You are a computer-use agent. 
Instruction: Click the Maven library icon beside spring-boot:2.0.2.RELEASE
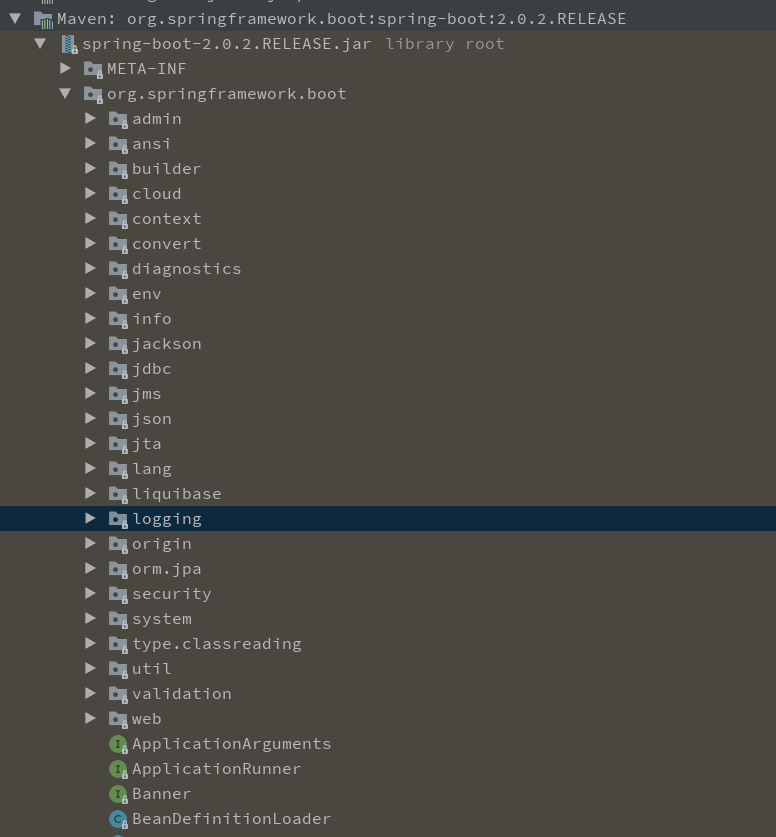pos(46,18)
